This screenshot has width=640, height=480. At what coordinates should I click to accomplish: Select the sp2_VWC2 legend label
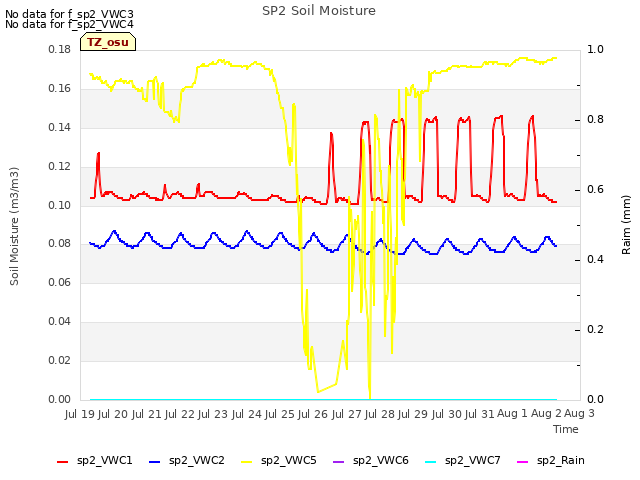coord(197,460)
